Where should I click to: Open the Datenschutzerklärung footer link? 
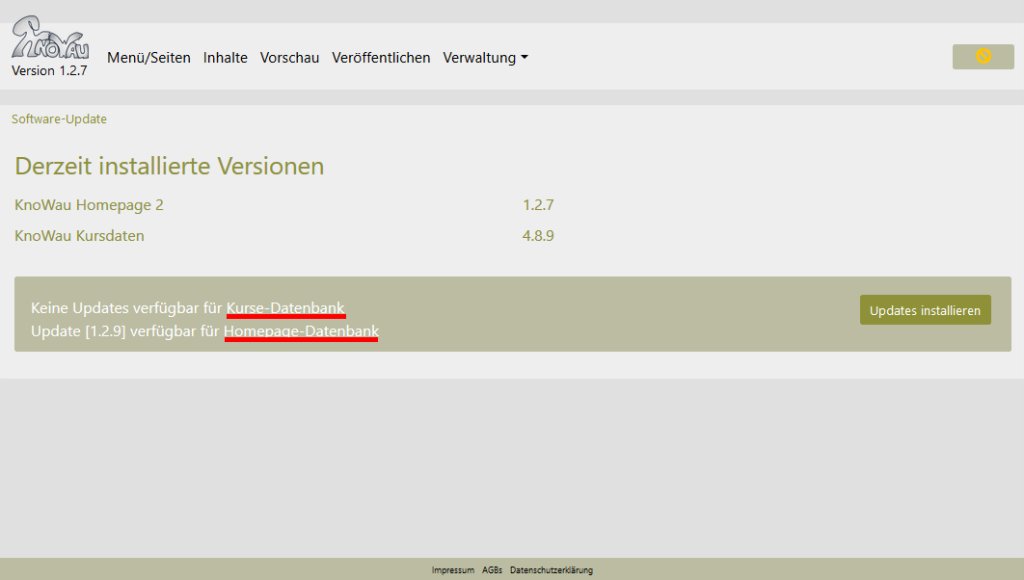click(x=551, y=570)
